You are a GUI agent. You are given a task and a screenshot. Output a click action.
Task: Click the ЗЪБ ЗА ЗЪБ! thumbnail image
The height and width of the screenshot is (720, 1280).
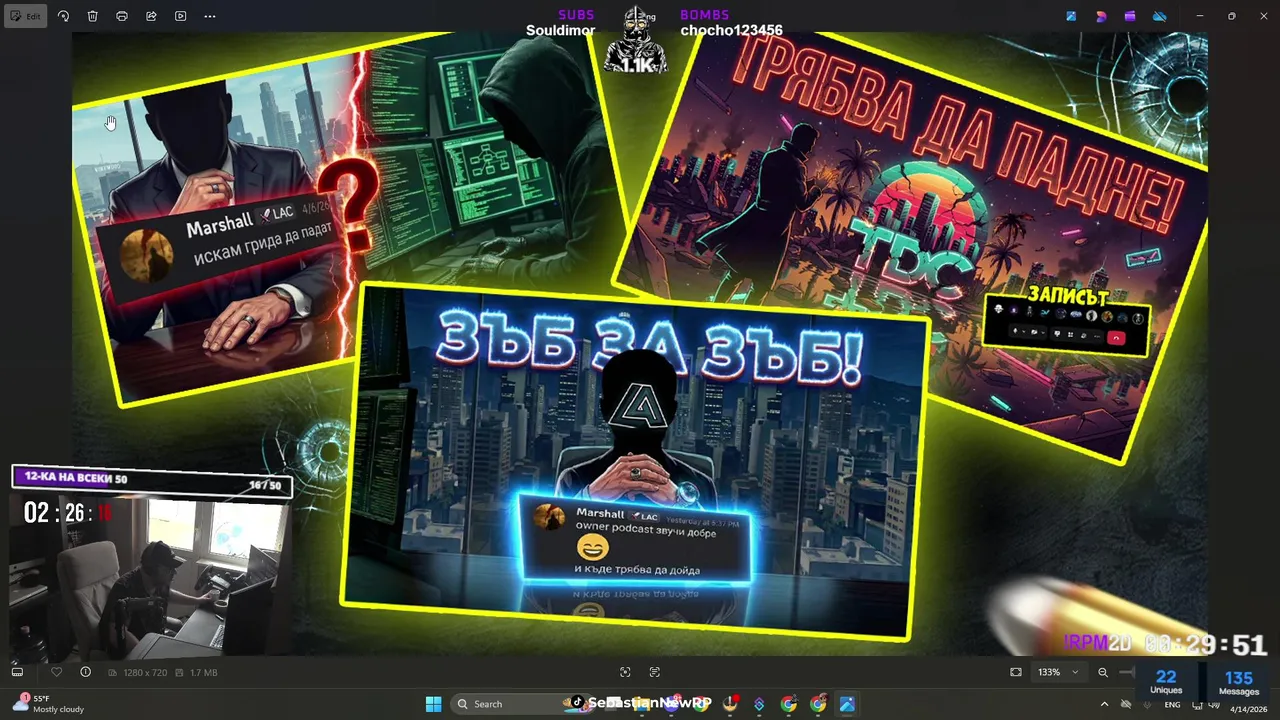(x=637, y=460)
